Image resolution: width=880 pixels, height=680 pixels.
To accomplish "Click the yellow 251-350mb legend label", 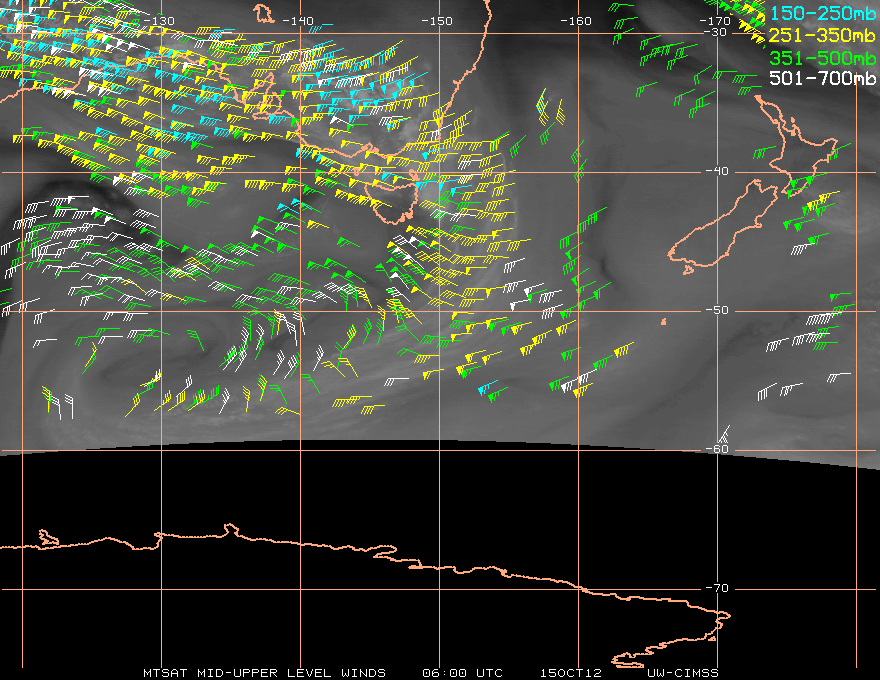I will [822, 35].
